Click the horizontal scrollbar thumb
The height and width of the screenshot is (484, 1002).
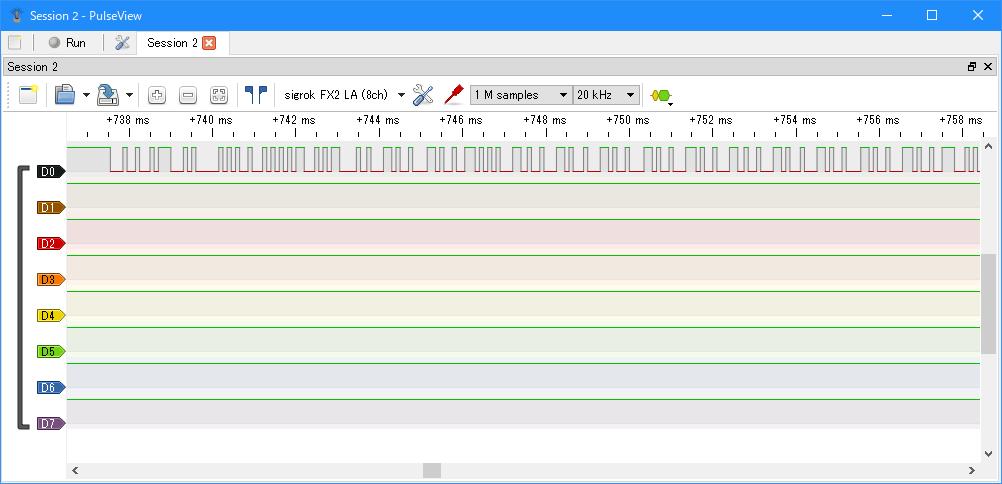point(432,471)
